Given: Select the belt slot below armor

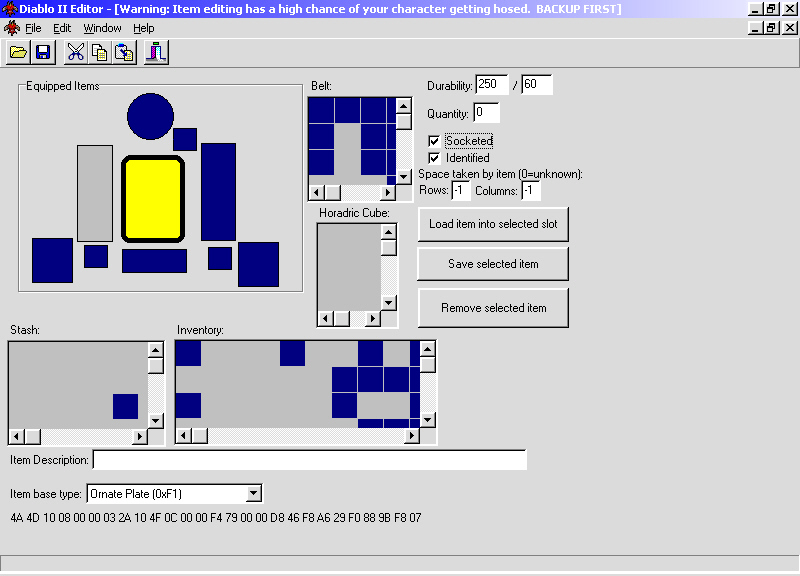Looking at the screenshot, I should (154, 261).
